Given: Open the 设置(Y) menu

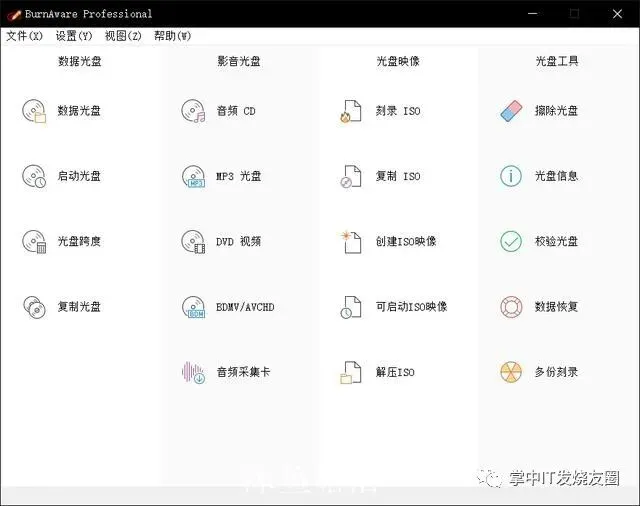Looking at the screenshot, I should point(74,36).
